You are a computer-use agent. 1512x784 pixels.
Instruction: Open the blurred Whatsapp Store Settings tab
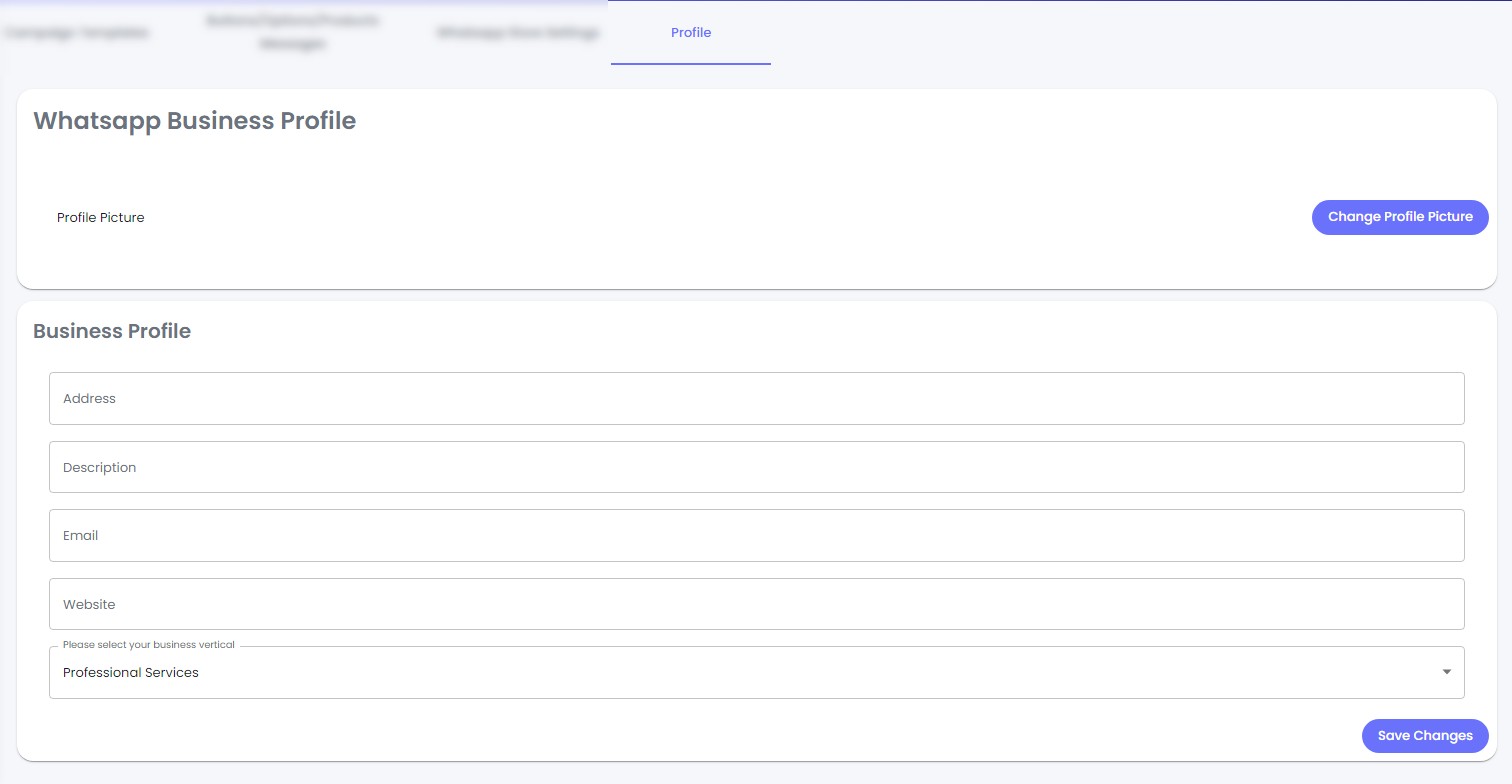click(x=518, y=33)
